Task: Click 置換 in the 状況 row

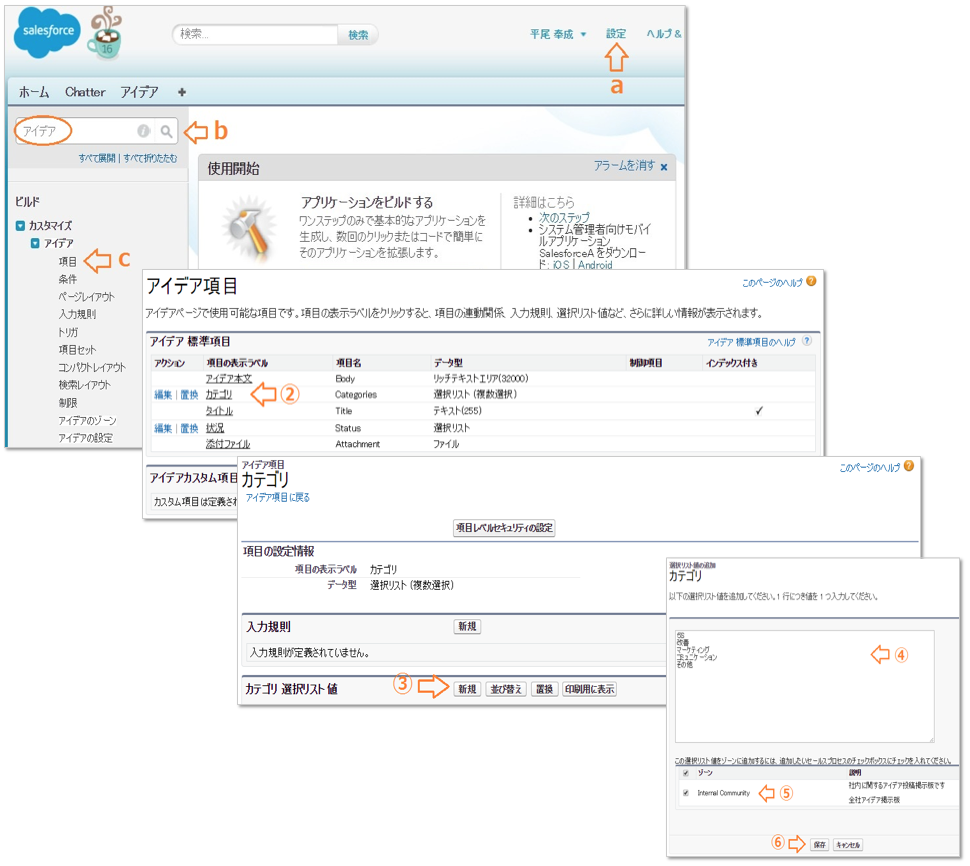Action: pos(189,428)
